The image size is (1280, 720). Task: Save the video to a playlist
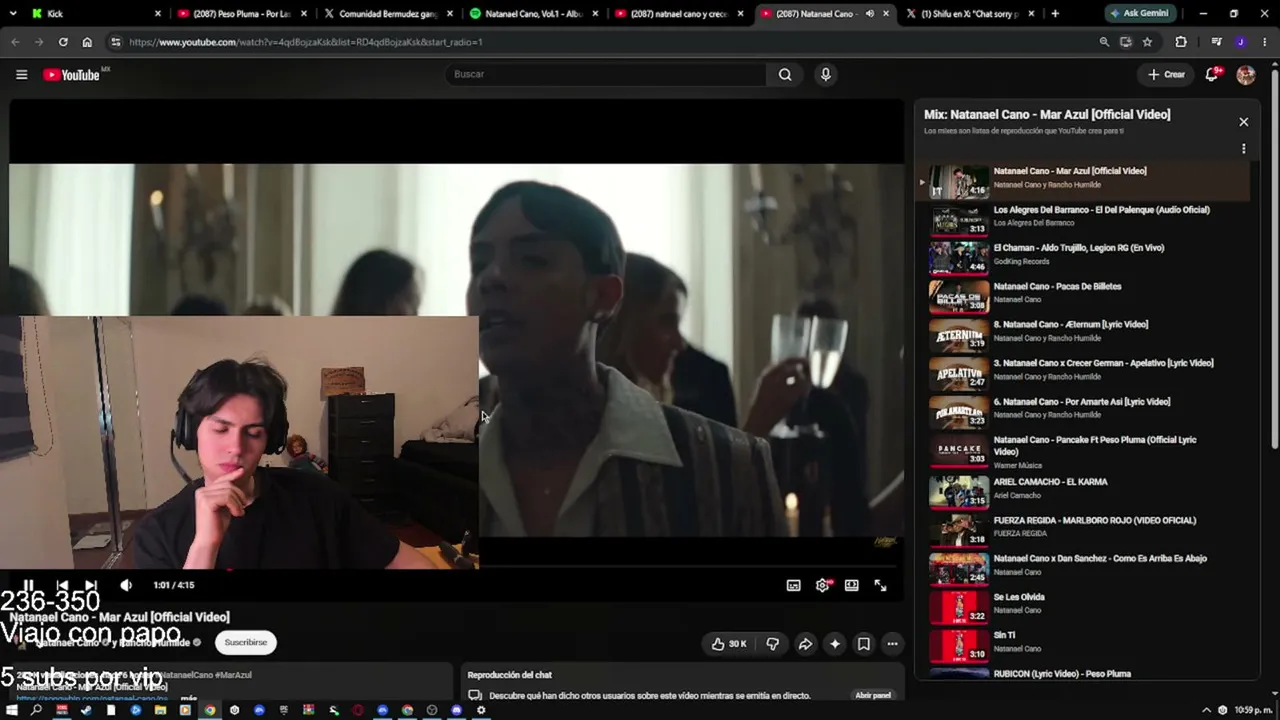click(x=864, y=644)
